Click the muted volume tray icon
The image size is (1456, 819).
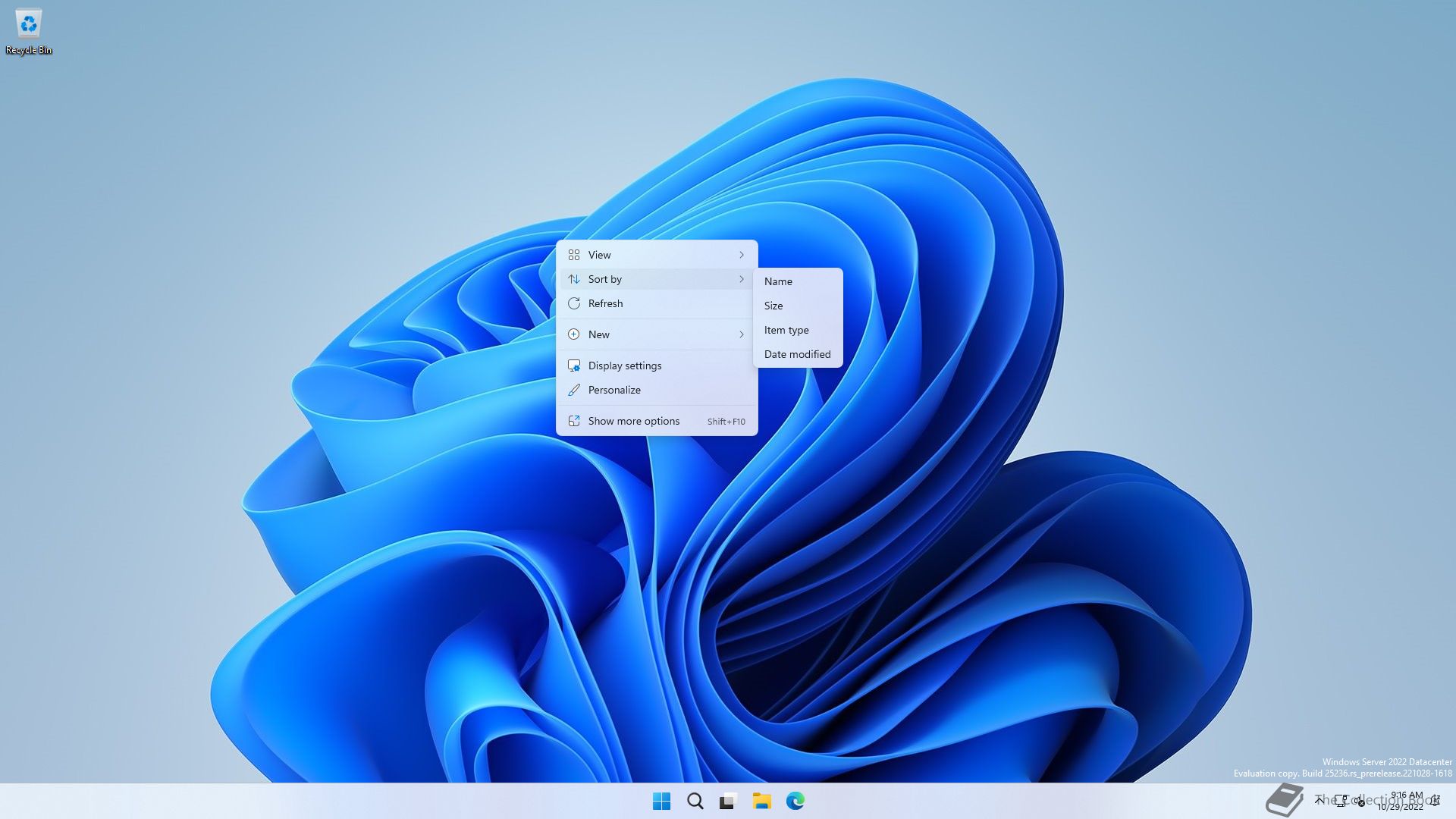coord(1359,801)
